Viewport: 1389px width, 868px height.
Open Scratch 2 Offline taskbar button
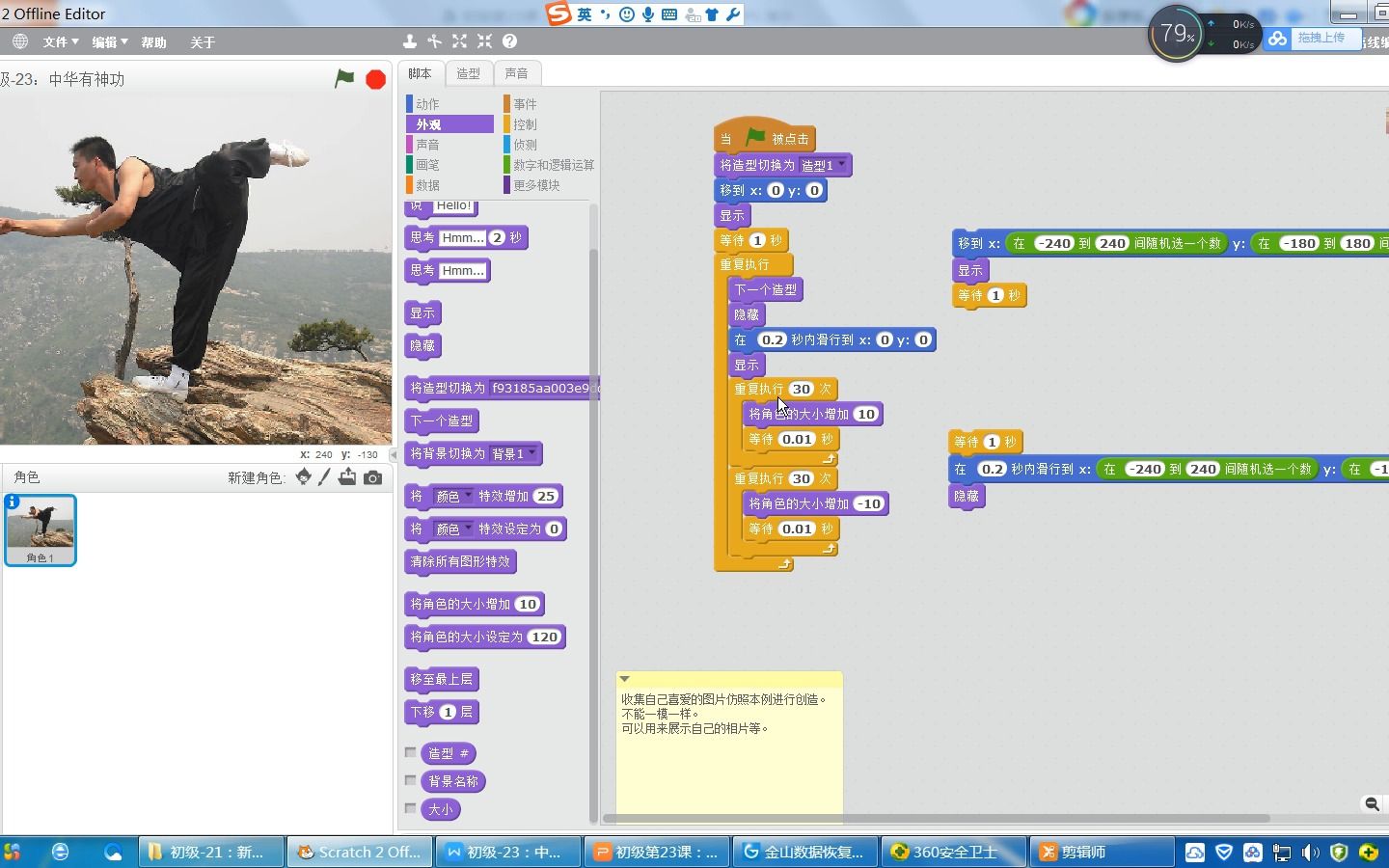pyautogui.click(x=360, y=852)
